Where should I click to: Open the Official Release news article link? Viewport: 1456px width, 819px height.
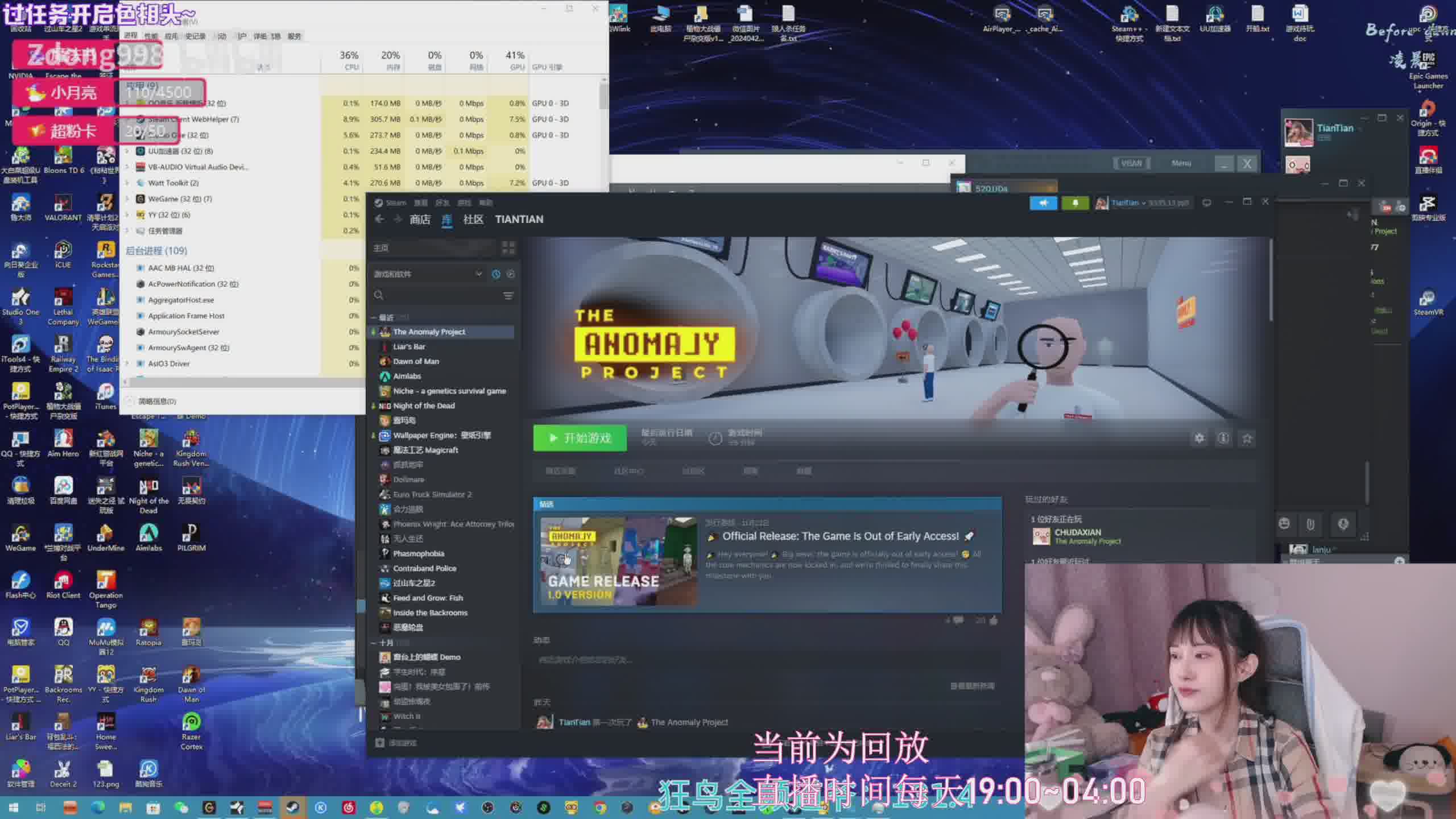coord(840,536)
